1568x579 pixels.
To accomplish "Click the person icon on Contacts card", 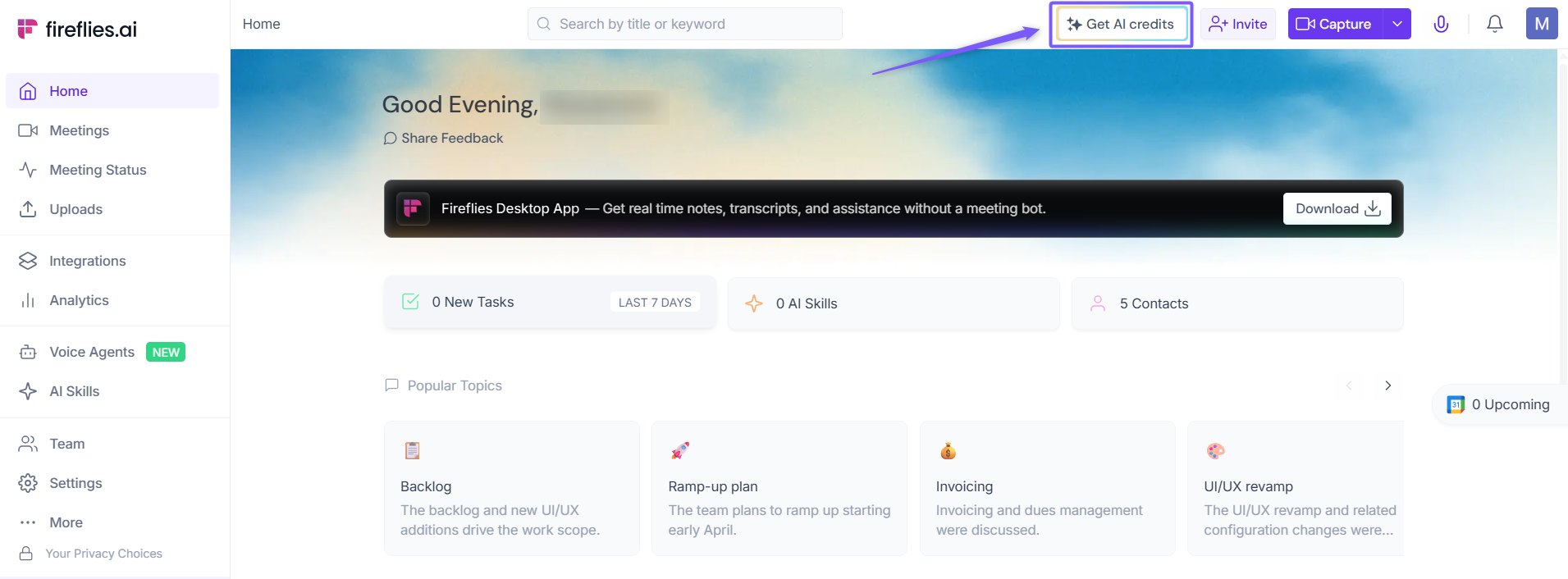I will click(1098, 303).
